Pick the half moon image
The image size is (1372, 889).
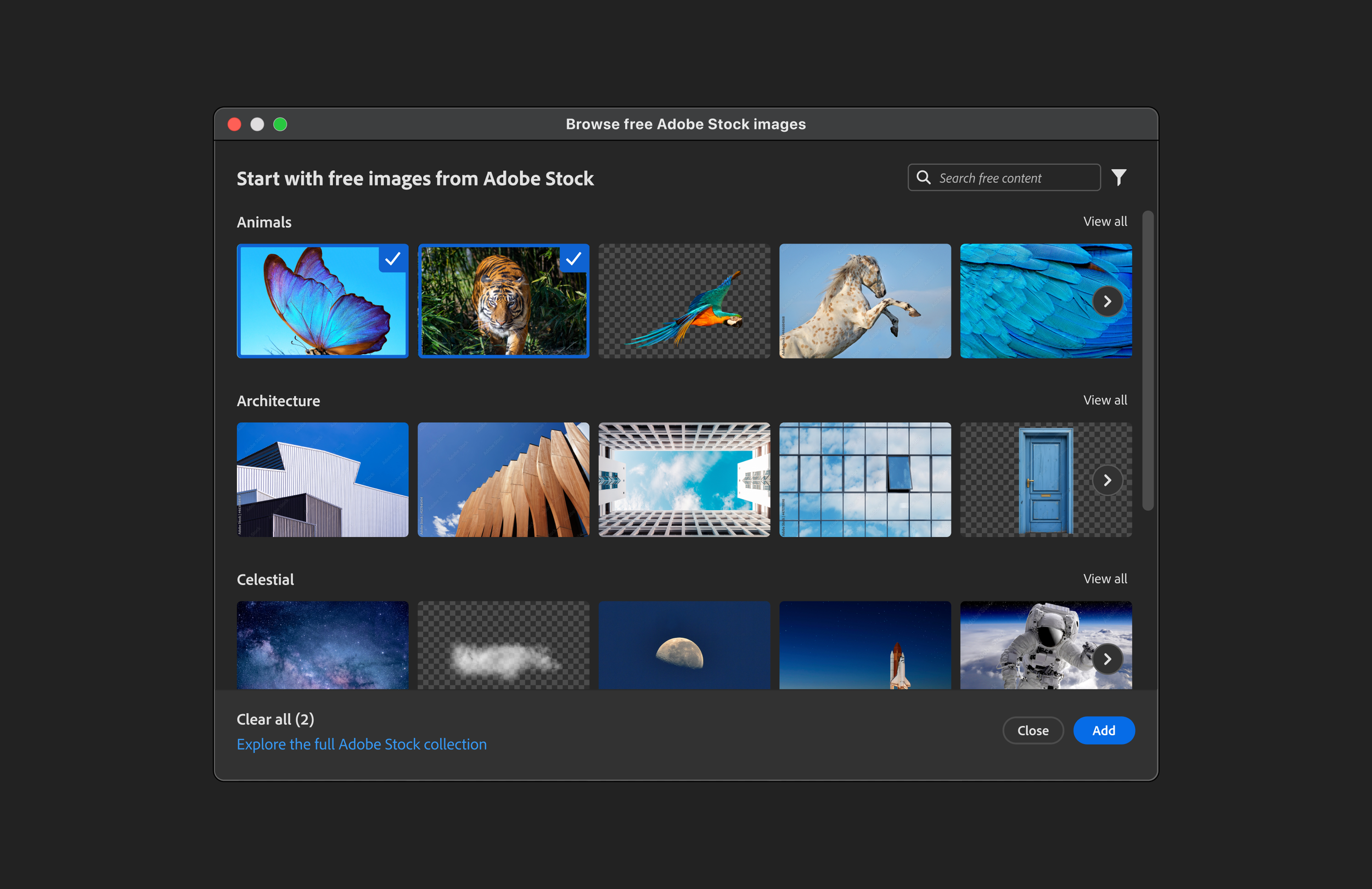pyautogui.click(x=684, y=645)
